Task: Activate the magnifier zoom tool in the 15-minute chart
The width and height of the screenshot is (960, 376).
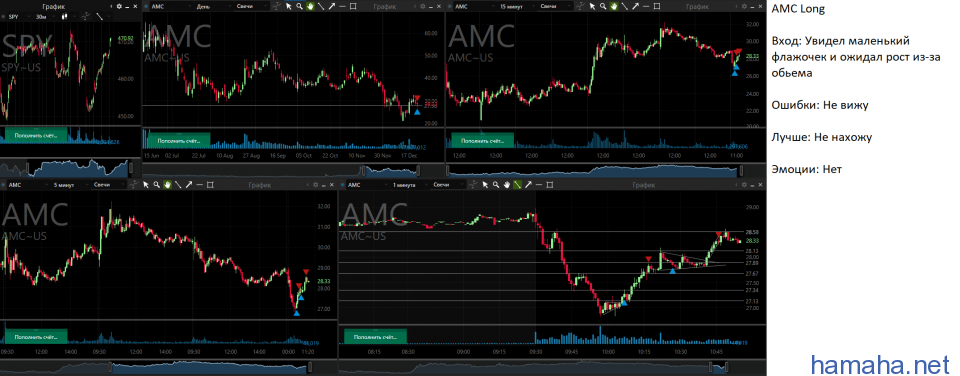Action: pyautogui.click(x=603, y=6)
